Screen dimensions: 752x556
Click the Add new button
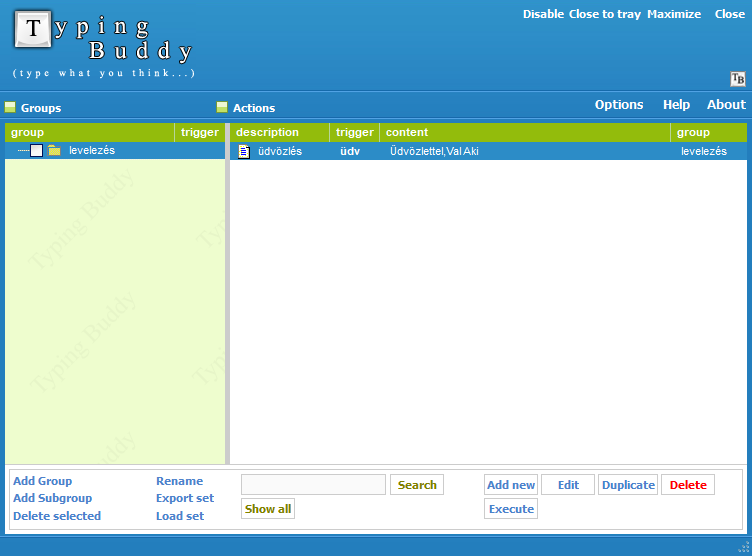tap(511, 485)
